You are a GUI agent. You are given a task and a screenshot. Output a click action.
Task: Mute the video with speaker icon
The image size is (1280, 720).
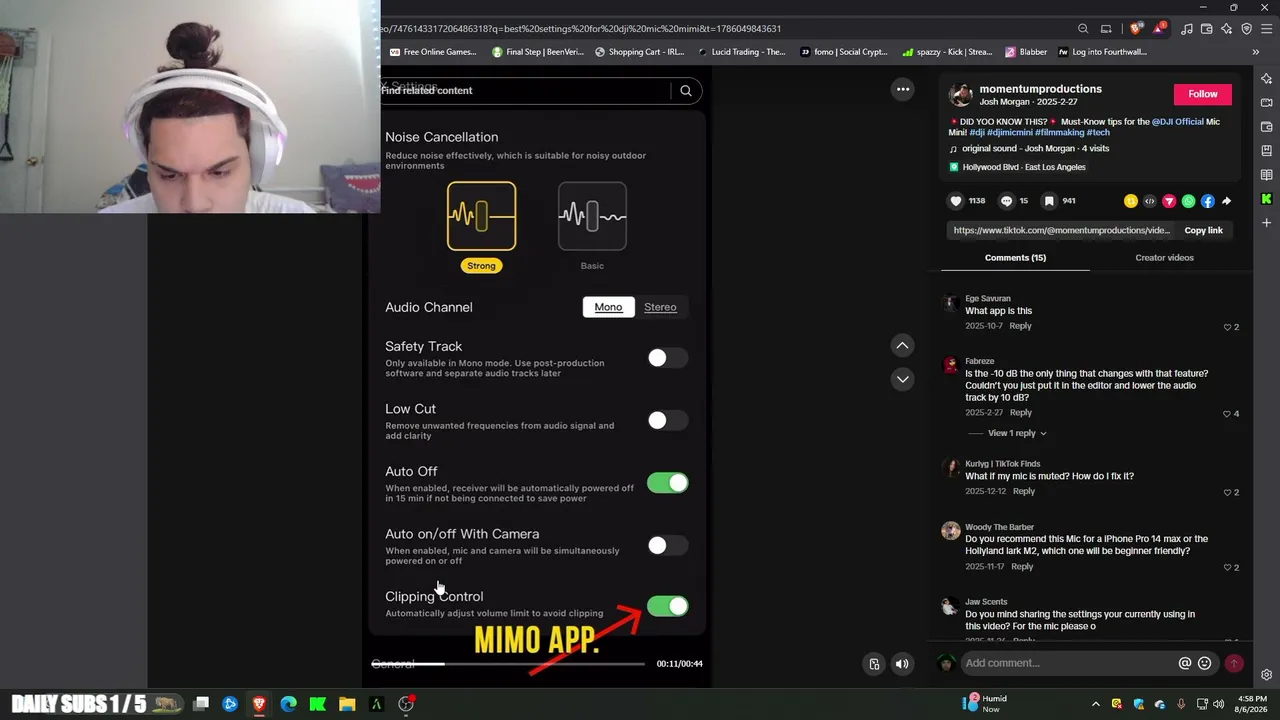(902, 664)
